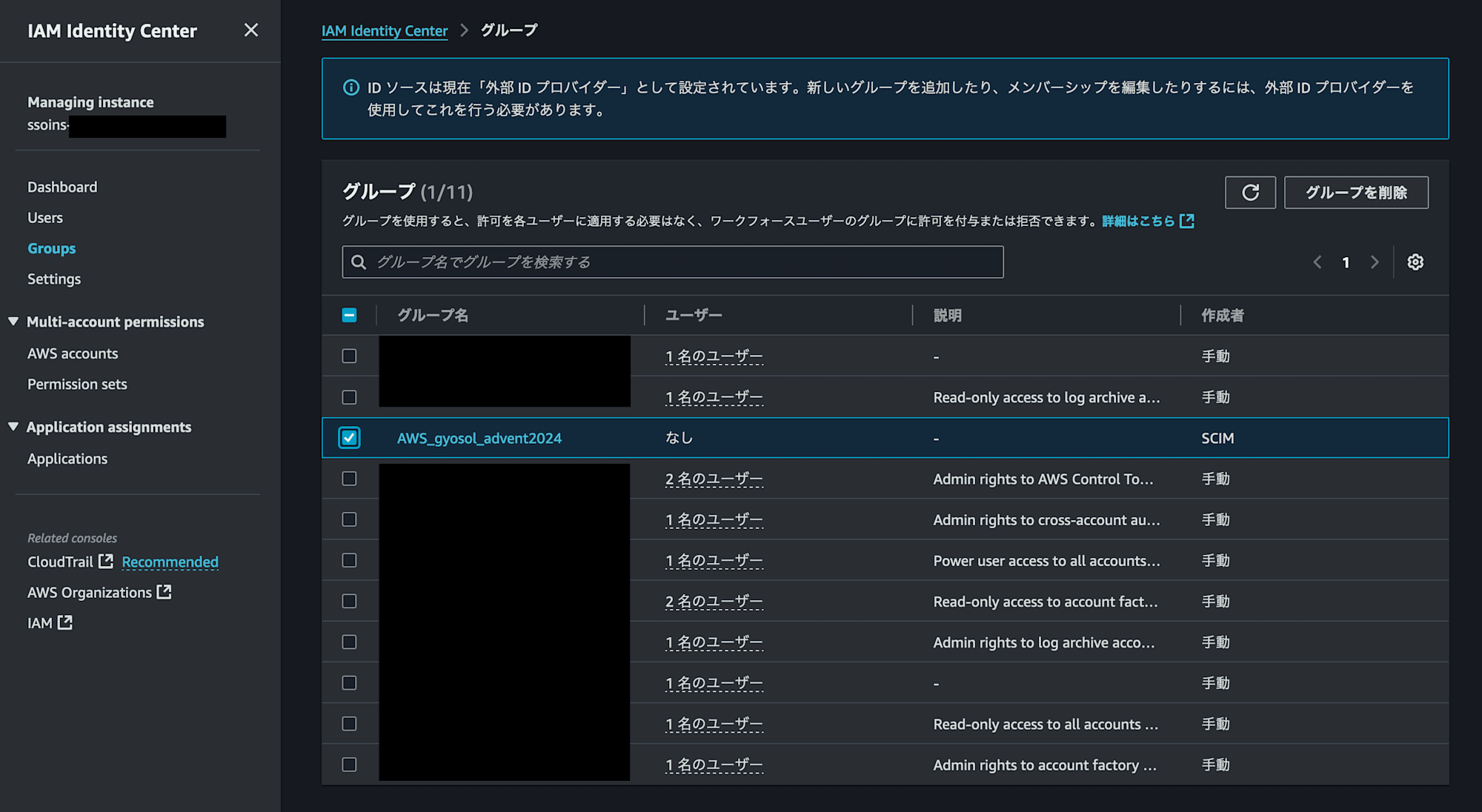
Task: Open the 詳細はこちら link
Action: click(x=1138, y=221)
